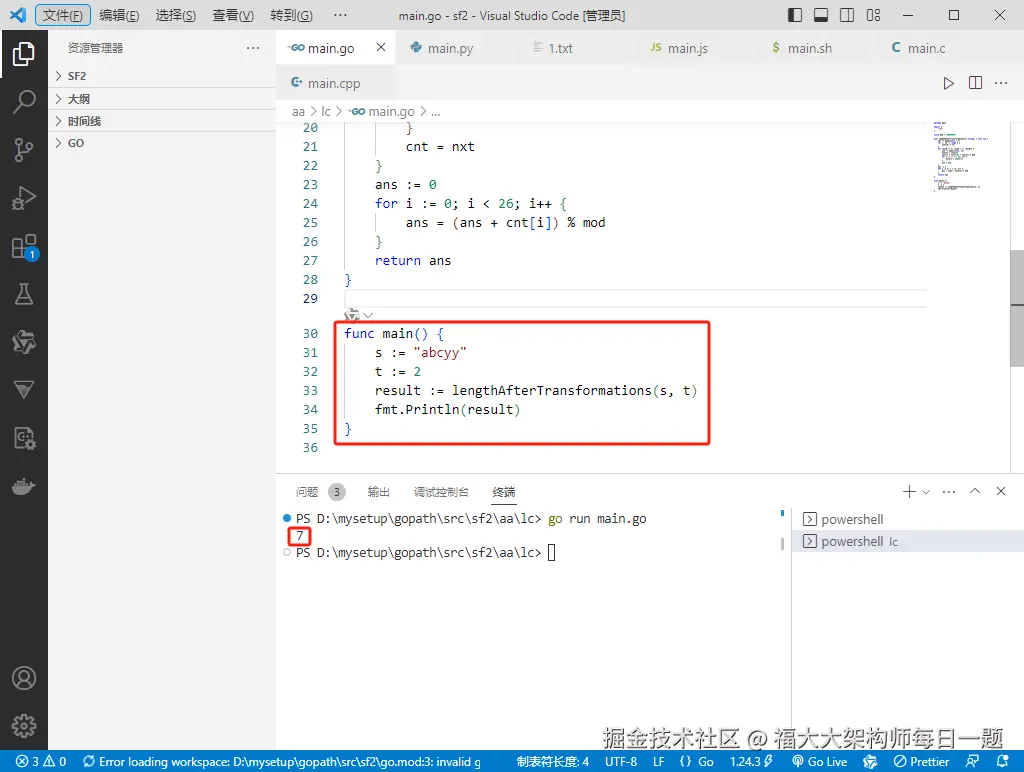Open editor more actions menu
This screenshot has width=1024, height=772.
point(1001,83)
